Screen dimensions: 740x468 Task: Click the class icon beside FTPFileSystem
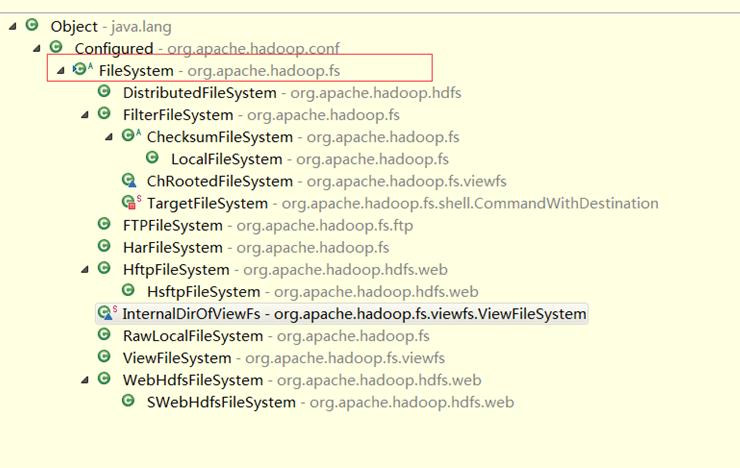pos(104,224)
